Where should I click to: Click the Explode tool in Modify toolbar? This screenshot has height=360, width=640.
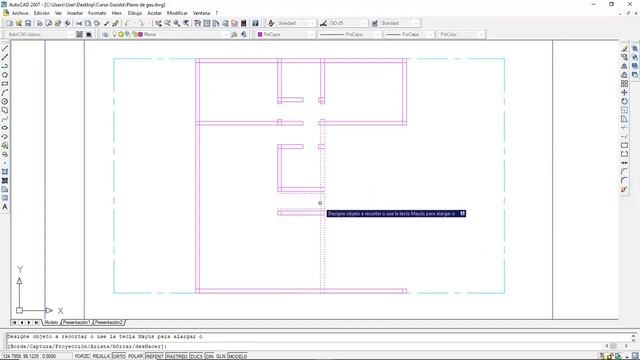[624, 189]
